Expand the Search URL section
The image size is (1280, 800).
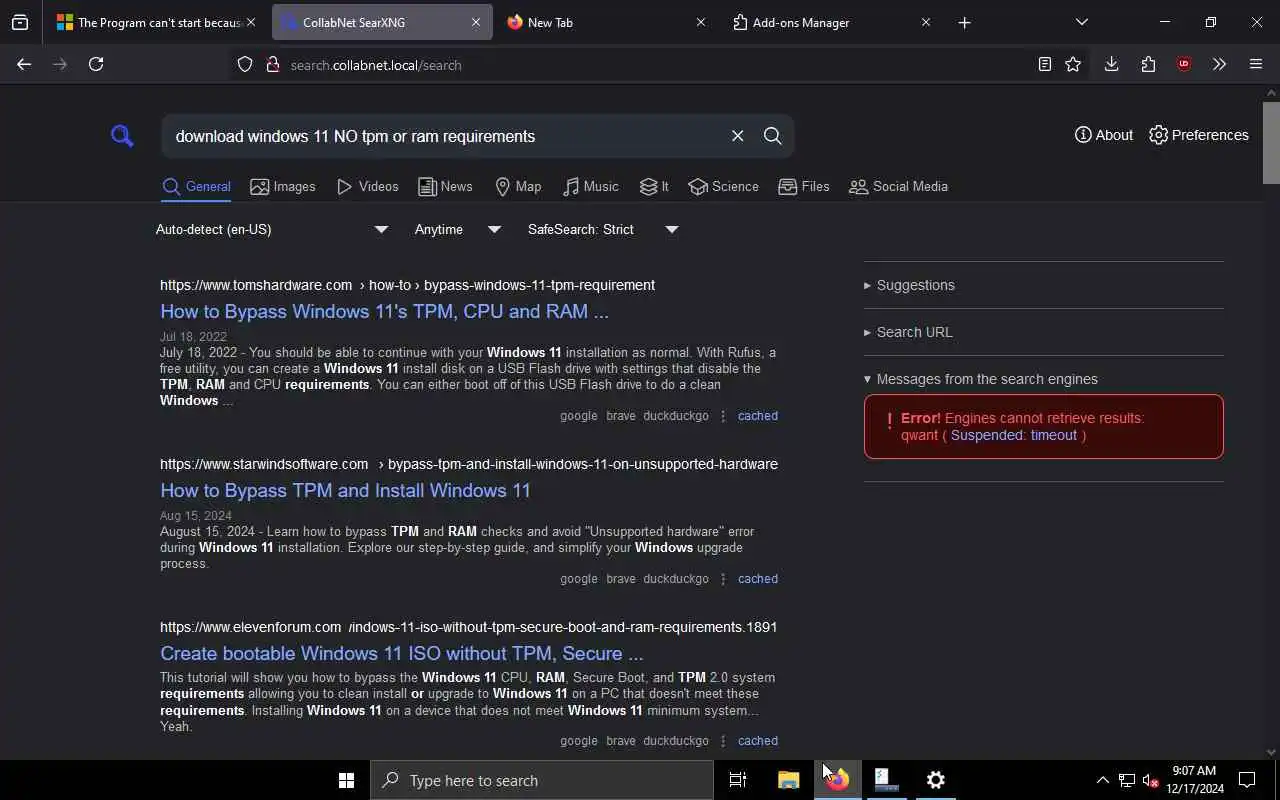pyautogui.click(x=908, y=332)
